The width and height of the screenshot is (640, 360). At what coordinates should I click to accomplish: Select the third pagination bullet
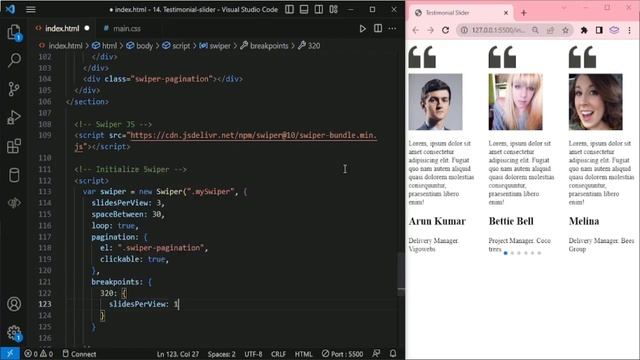click(519, 253)
